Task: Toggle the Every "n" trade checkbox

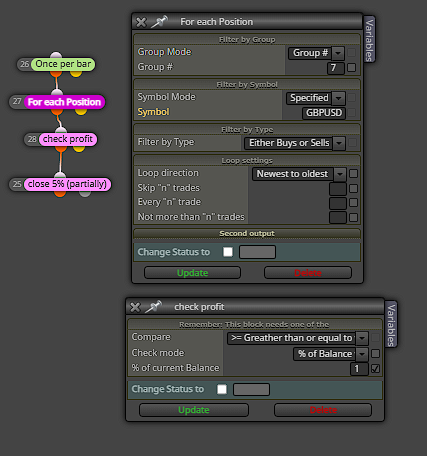Action: pos(353,203)
